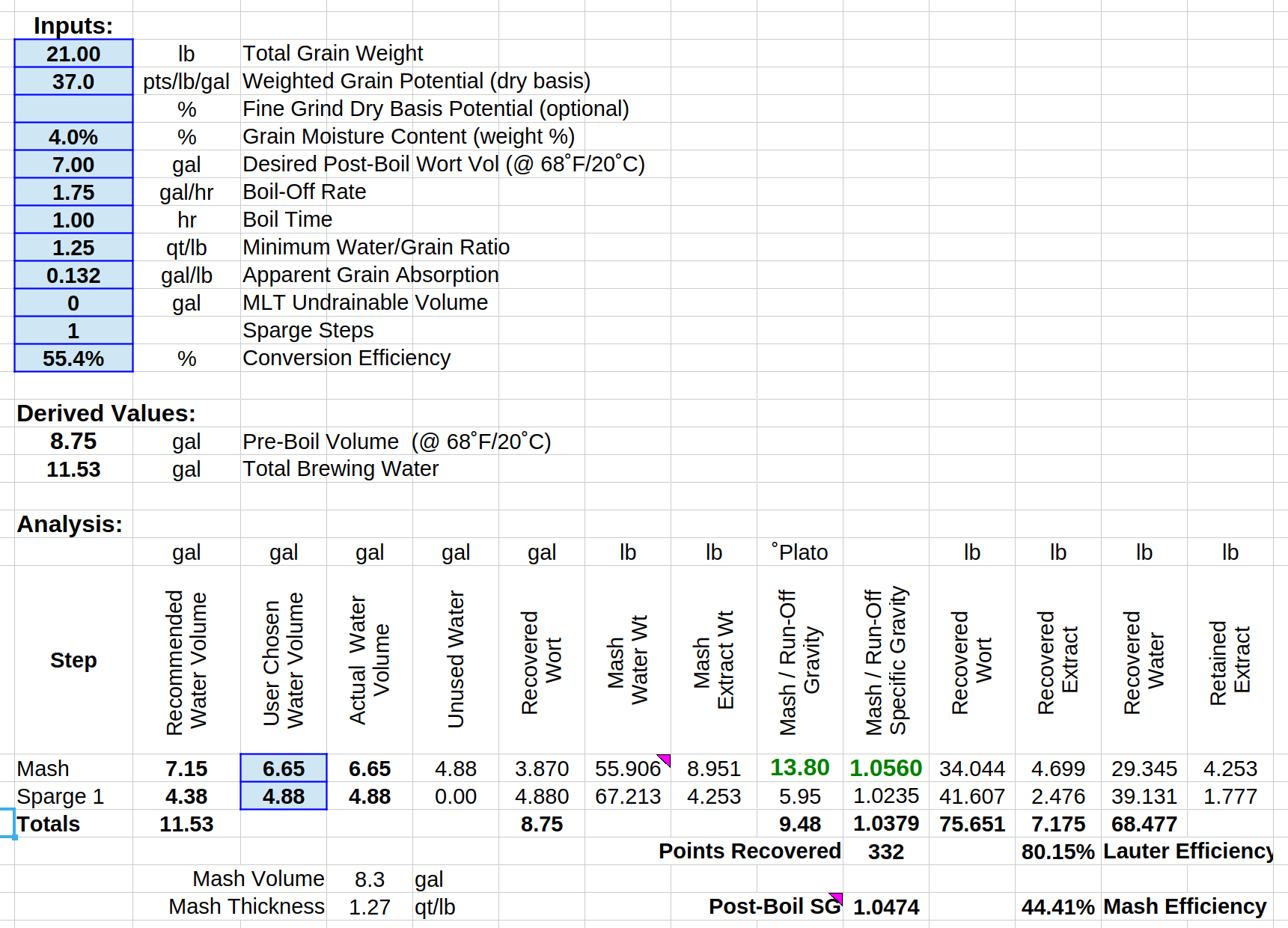Viewport: 1288px width, 928px height.
Task: Click the green specific gravity 1.0560
Action: (886, 768)
